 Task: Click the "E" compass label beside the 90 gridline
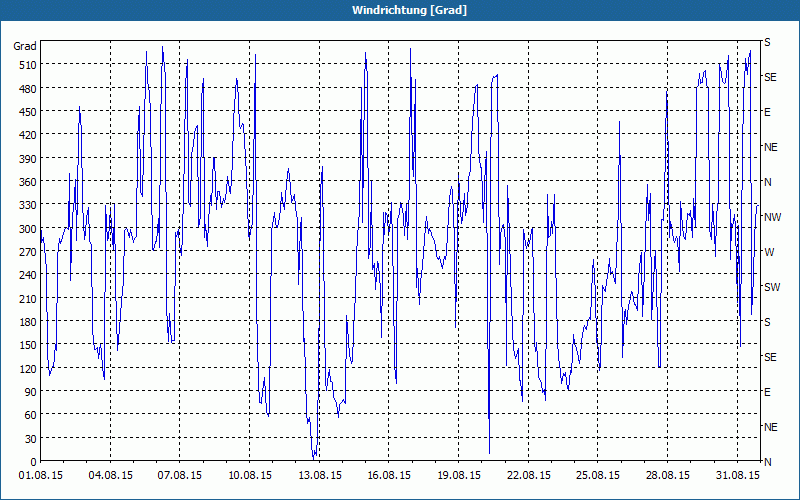click(767, 392)
